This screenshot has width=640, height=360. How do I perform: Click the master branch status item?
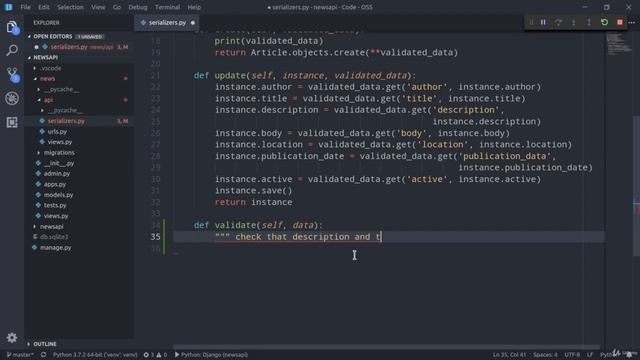[x=20, y=355]
